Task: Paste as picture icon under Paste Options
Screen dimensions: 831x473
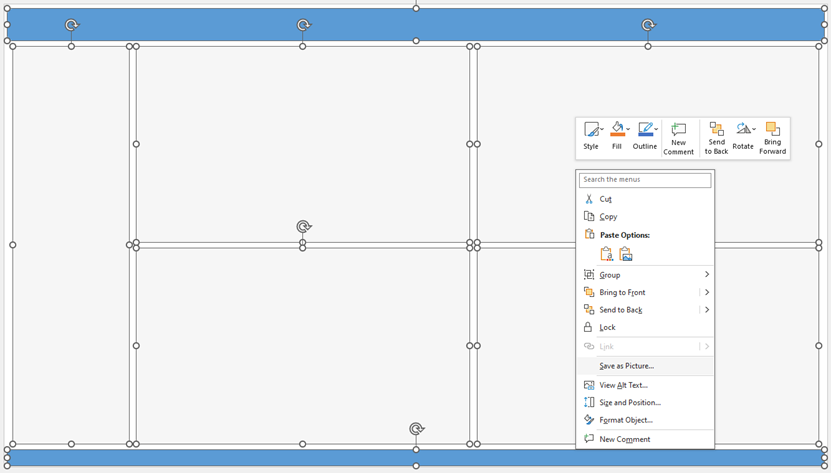Action: point(626,255)
